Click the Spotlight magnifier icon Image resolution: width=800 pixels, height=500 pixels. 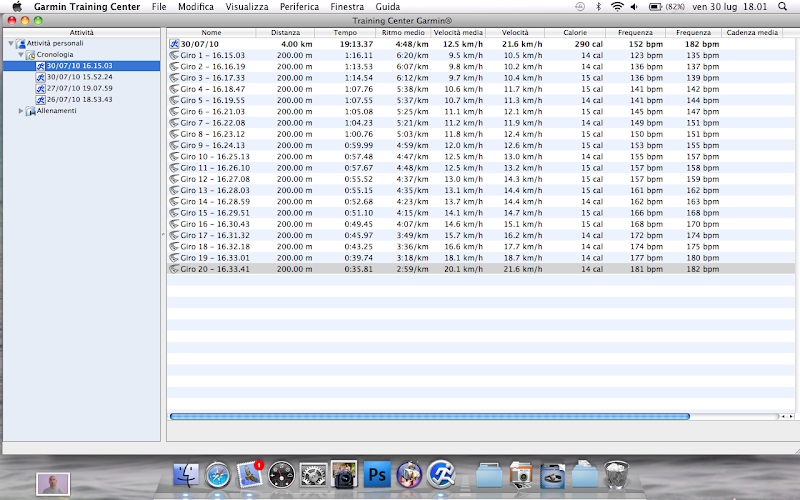(x=783, y=7)
